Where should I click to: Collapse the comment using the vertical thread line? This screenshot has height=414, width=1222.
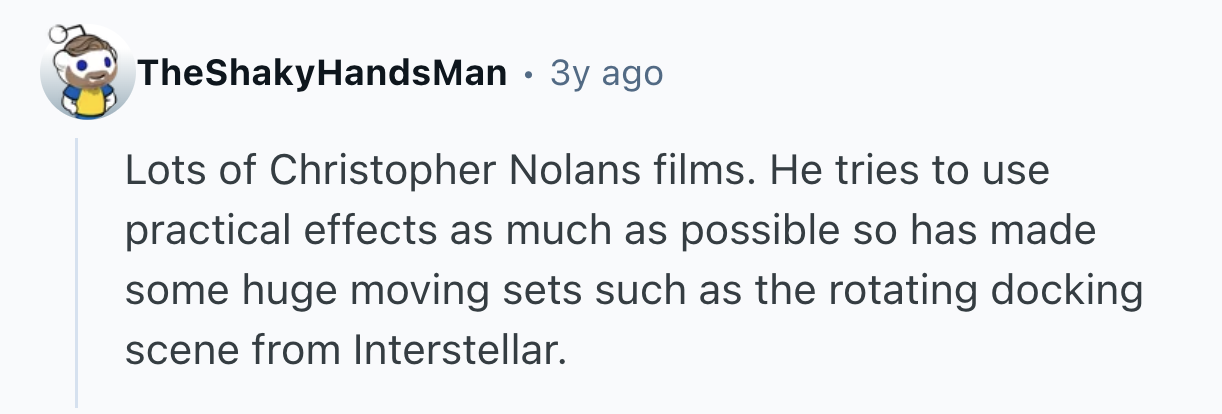pos(77,270)
